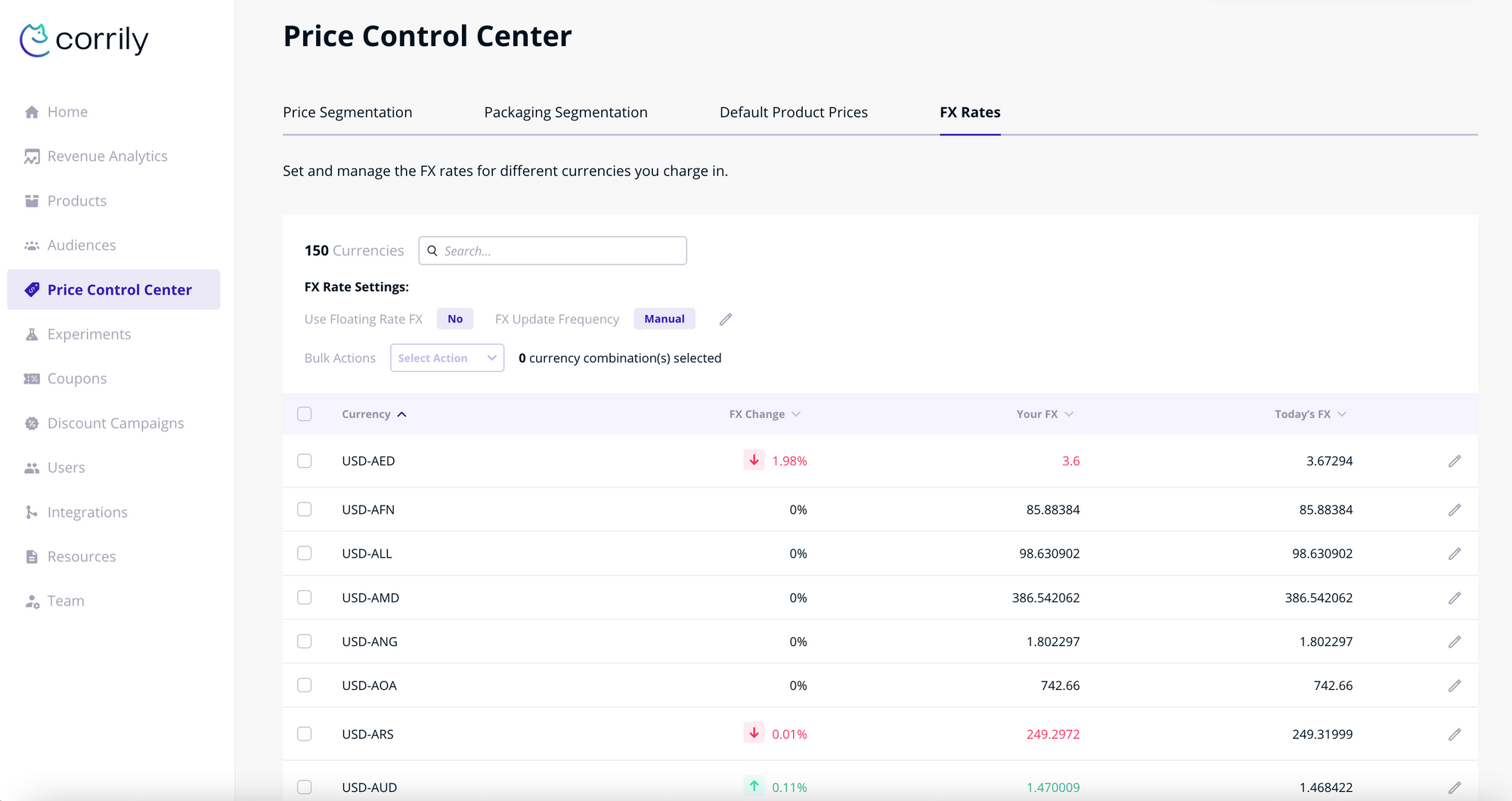Image resolution: width=1512 pixels, height=801 pixels.
Task: Edit the USD-AOA rate pencil
Action: point(1455,685)
